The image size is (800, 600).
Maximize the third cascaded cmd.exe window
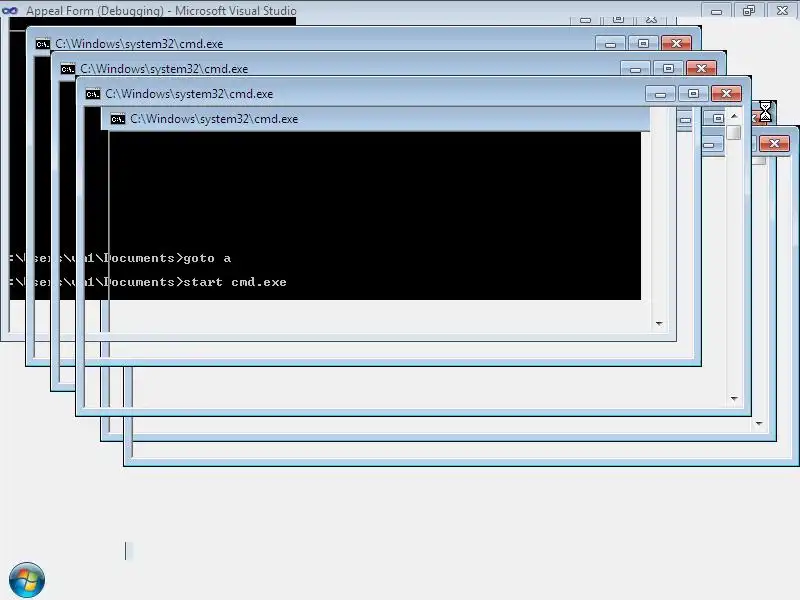tap(693, 93)
